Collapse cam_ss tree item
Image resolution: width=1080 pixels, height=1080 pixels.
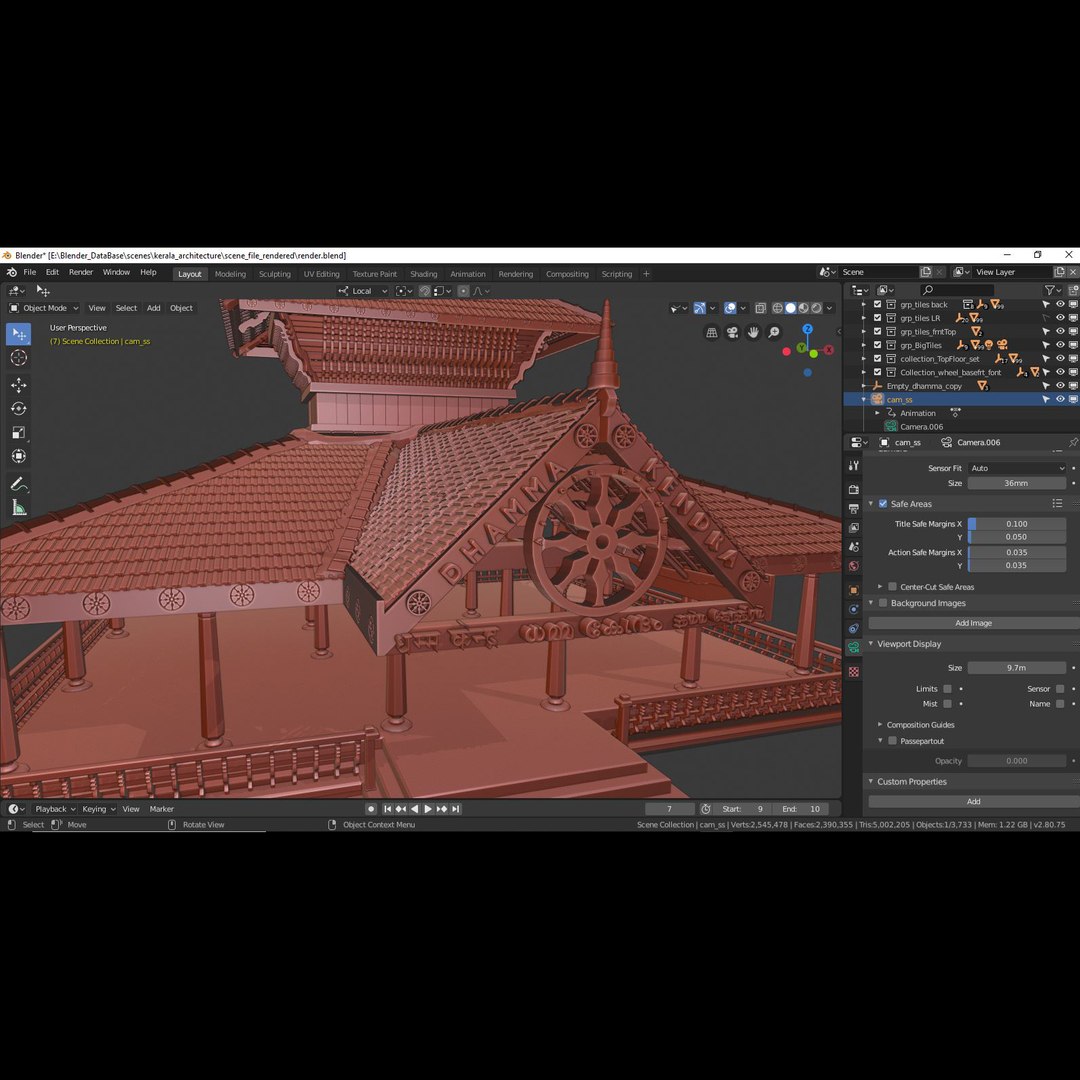pos(864,399)
